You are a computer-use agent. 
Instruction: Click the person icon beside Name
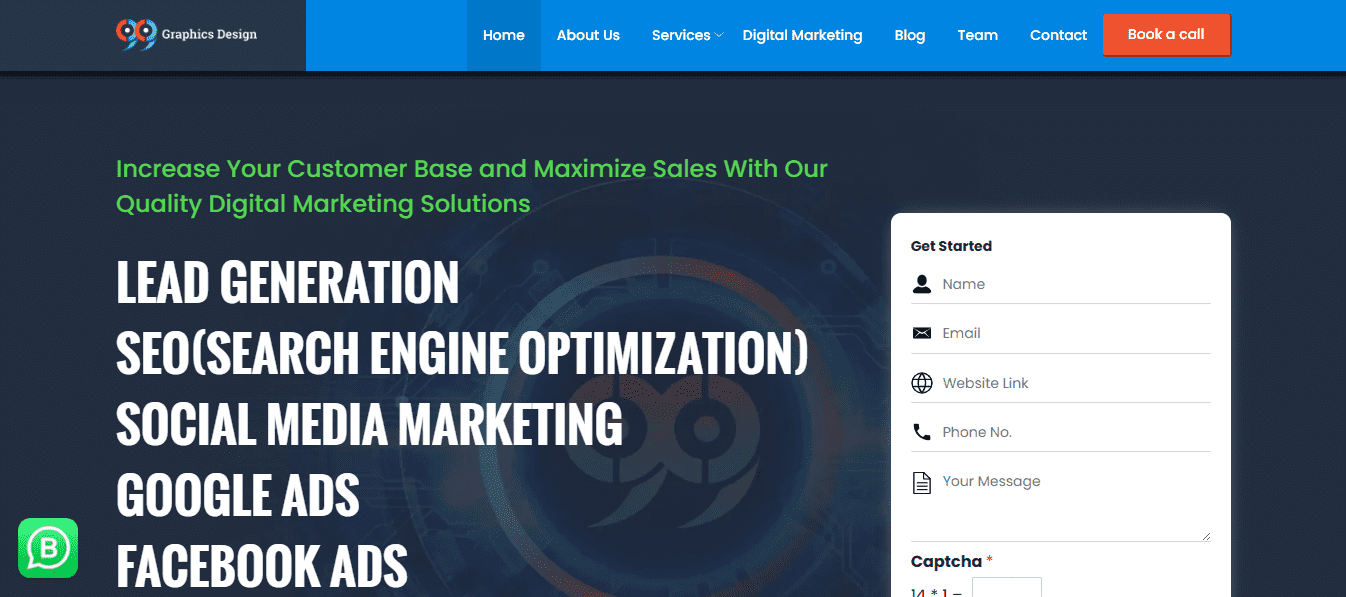click(x=921, y=284)
